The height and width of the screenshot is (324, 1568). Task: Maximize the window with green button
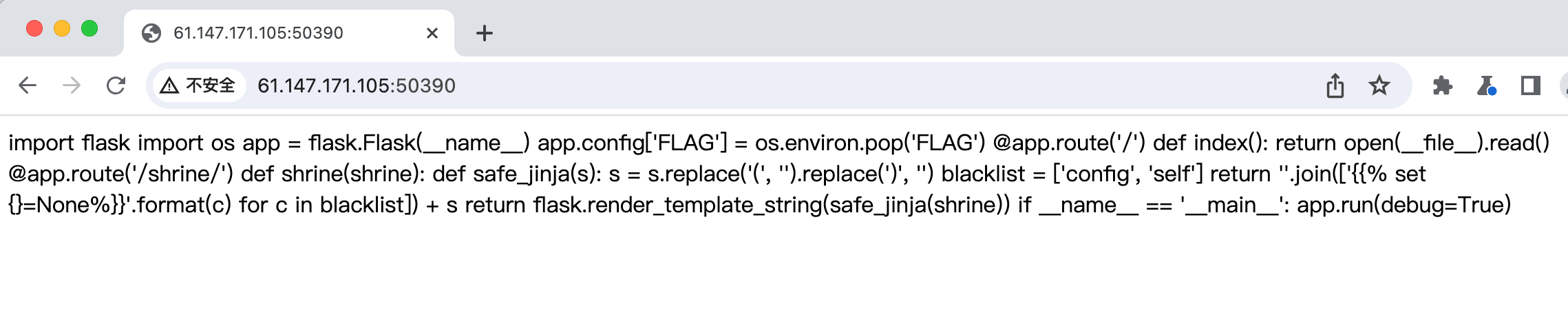(x=89, y=28)
